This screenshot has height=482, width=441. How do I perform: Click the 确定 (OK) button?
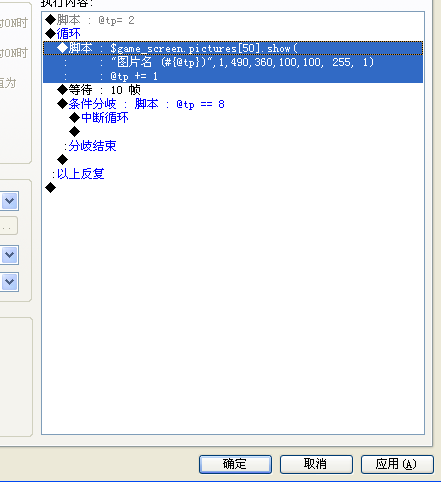point(235,464)
